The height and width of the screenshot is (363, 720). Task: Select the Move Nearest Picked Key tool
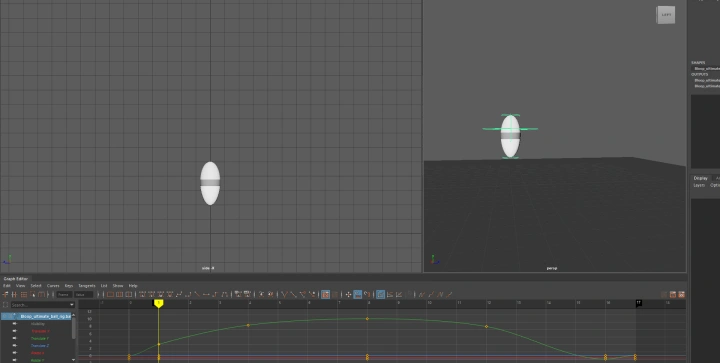click(x=6, y=295)
